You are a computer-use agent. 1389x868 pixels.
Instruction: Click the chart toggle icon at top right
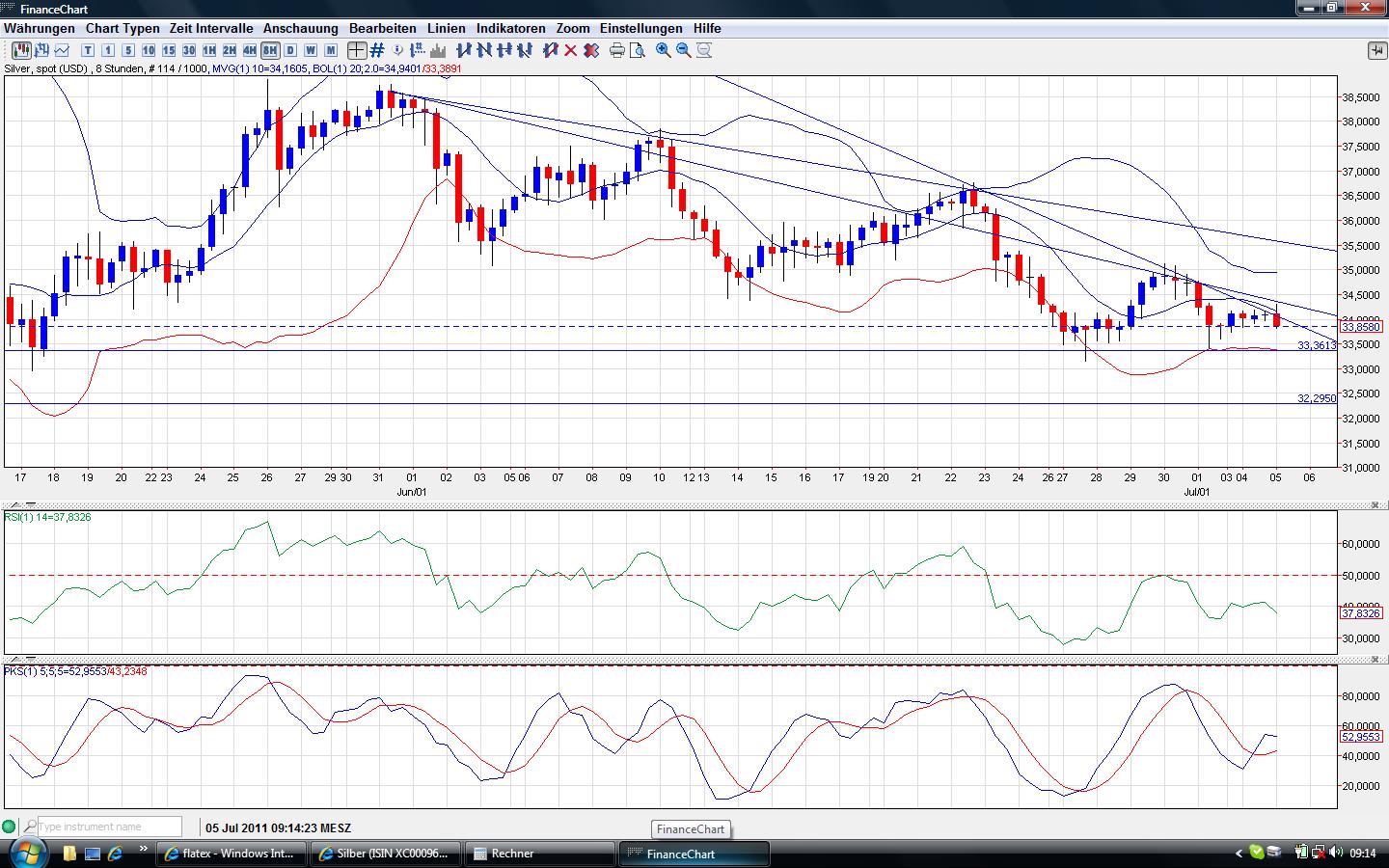point(1376,50)
